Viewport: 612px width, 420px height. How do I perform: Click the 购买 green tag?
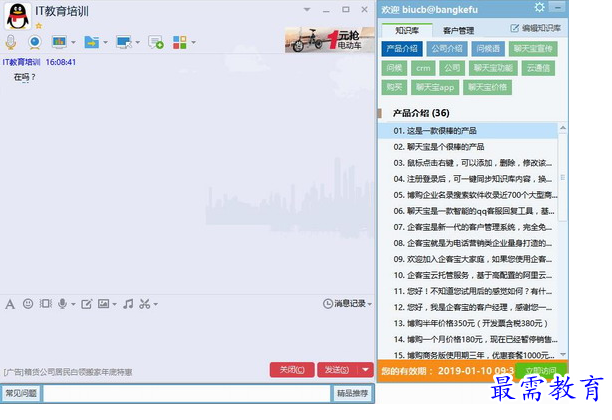tap(394, 87)
